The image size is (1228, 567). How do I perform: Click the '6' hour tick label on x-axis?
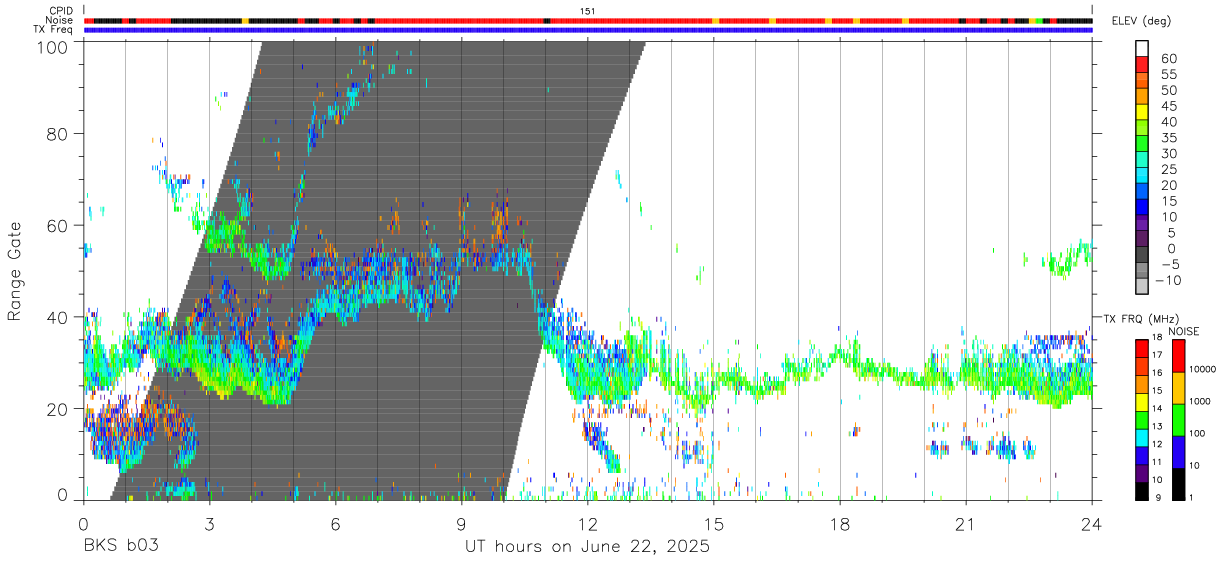(x=336, y=524)
